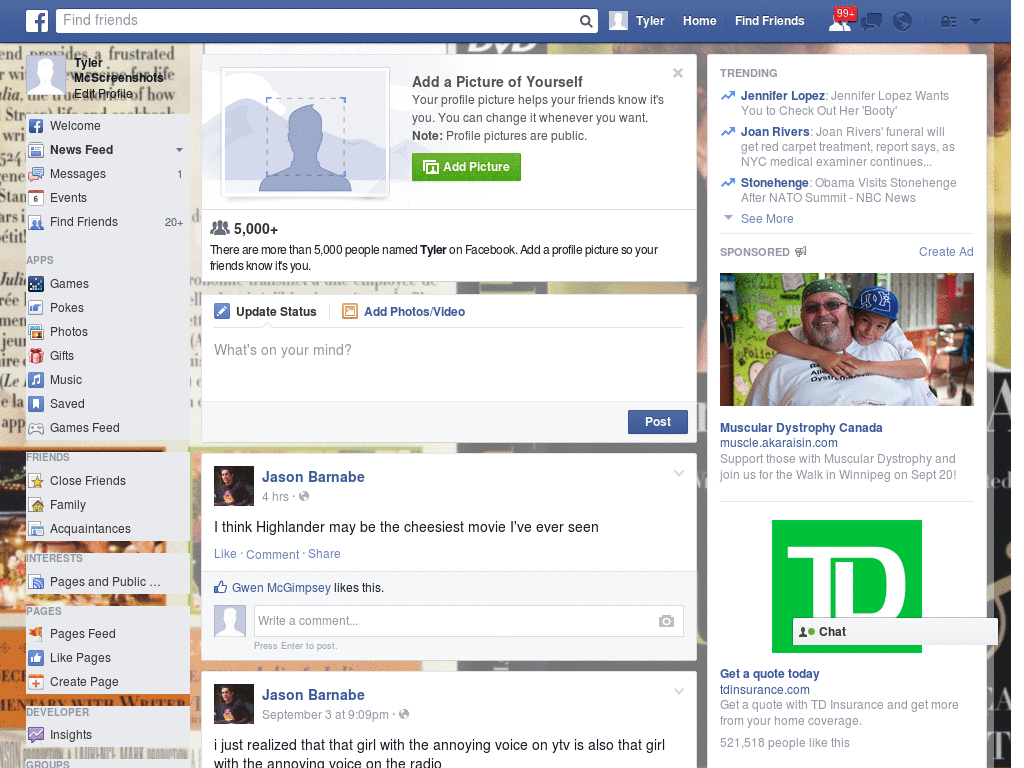Viewport: 1024px width, 768px height.
Task: Click Jason Barnabe avatar on Highlander post
Action: [234, 486]
